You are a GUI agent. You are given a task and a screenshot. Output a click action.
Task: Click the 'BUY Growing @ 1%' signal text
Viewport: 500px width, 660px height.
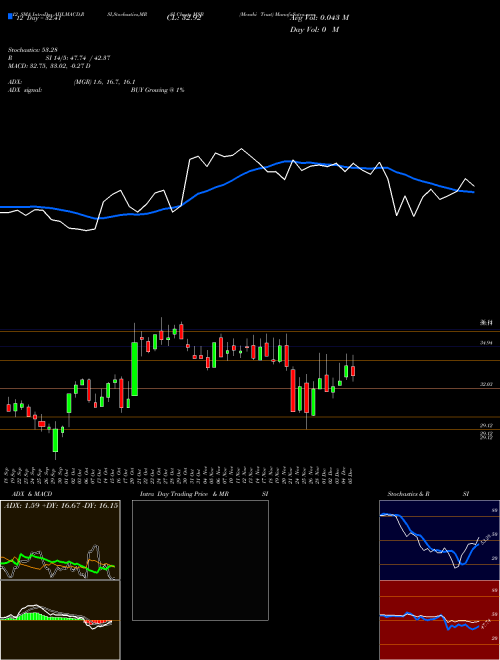pyautogui.click(x=157, y=90)
